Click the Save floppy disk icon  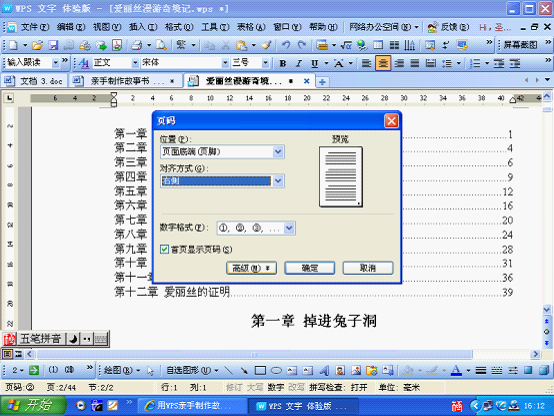[x=53, y=45]
